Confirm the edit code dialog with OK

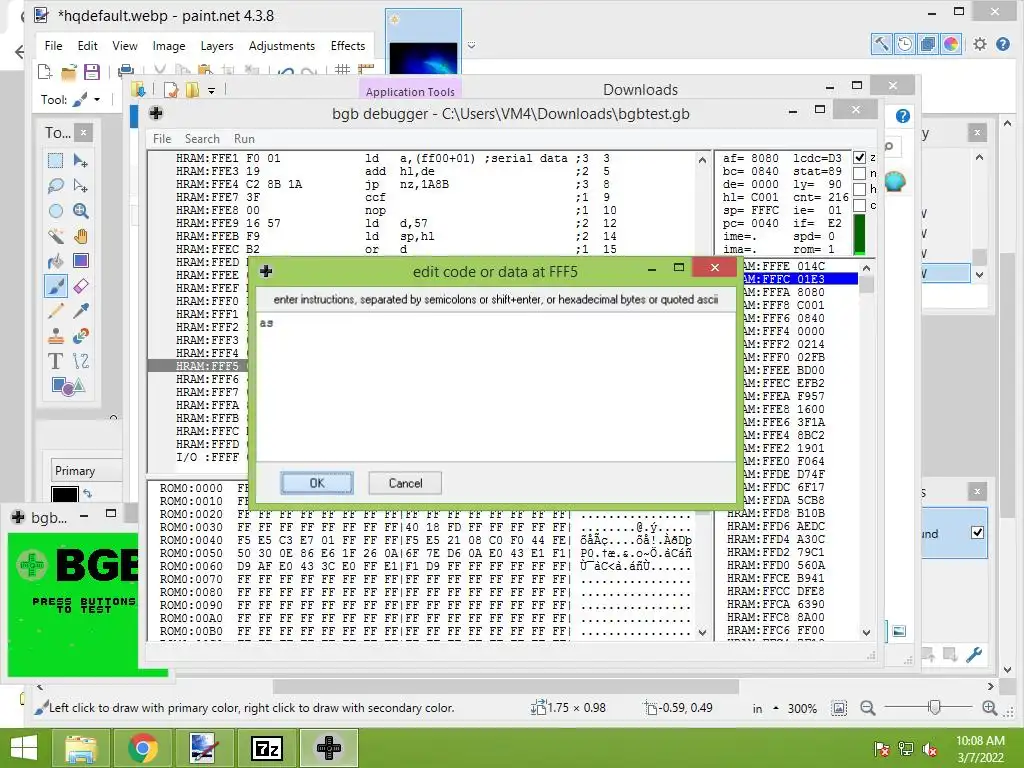[x=317, y=483]
